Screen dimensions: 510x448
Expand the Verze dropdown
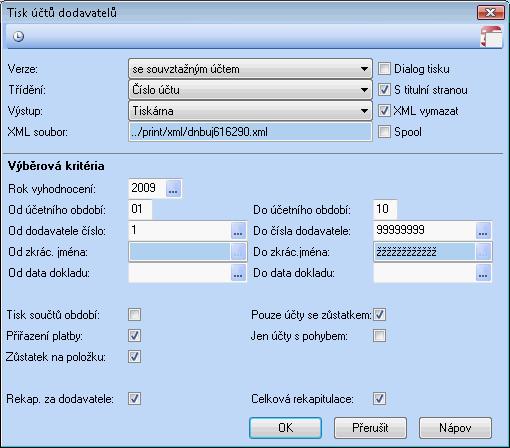point(250,69)
